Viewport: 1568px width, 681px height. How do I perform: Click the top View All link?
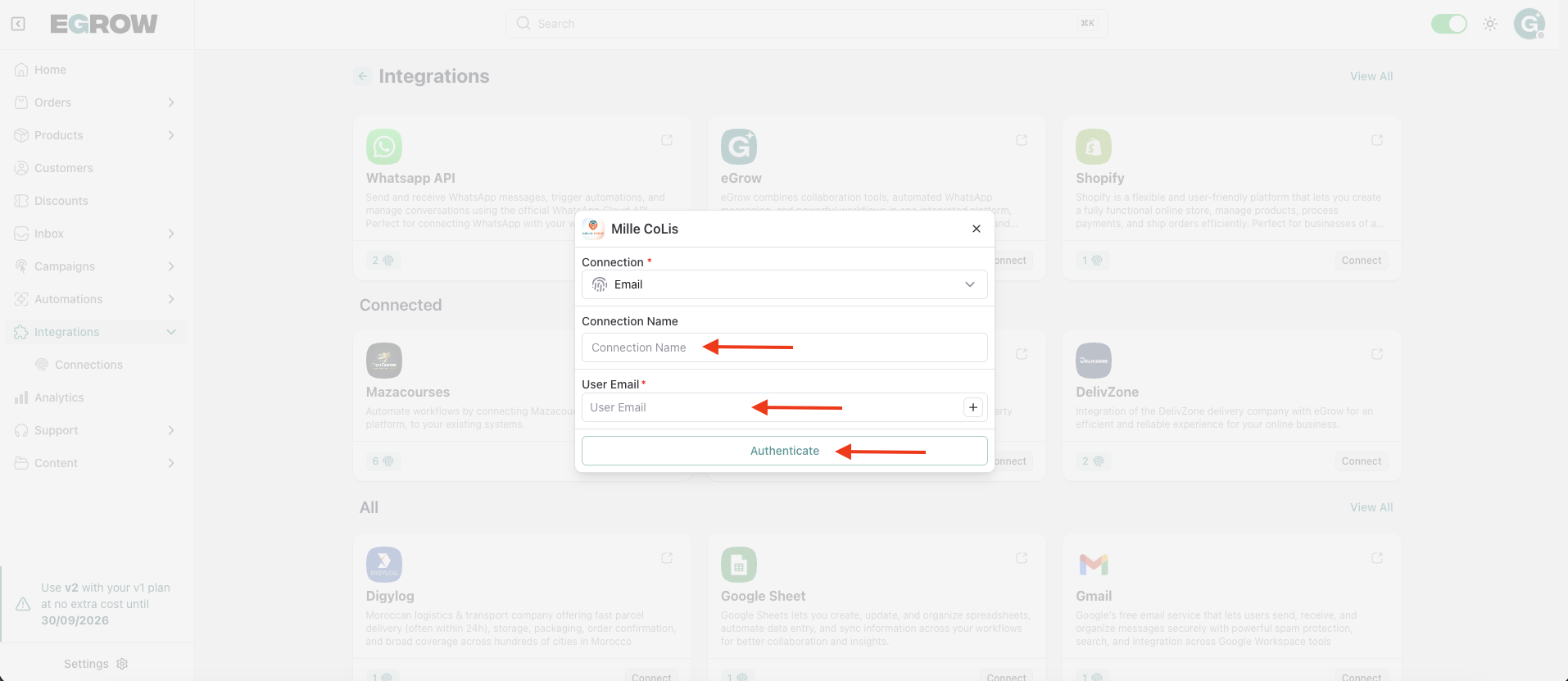coord(1371,76)
